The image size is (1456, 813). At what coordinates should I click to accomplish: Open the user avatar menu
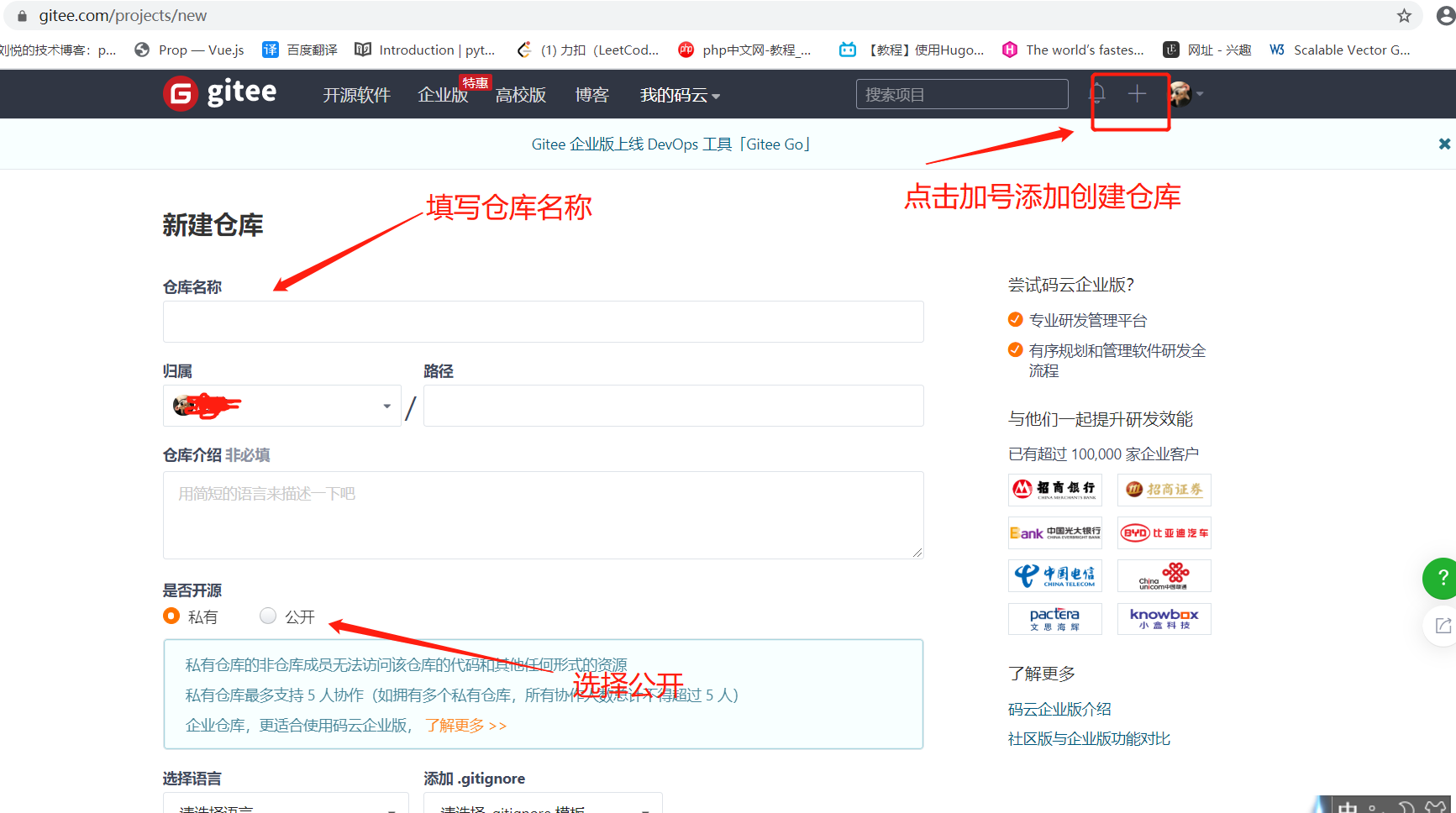pyautogui.click(x=1183, y=94)
